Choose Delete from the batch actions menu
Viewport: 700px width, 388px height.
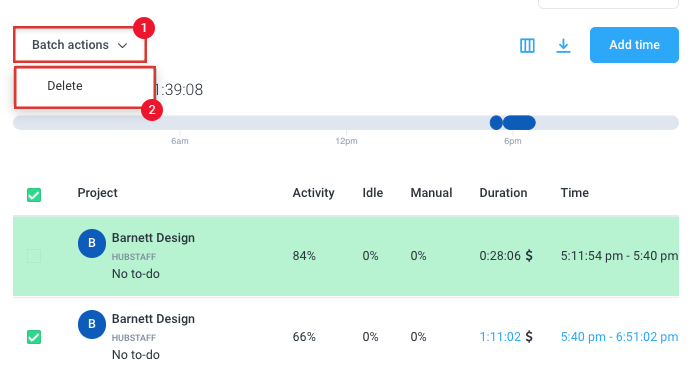click(x=85, y=86)
